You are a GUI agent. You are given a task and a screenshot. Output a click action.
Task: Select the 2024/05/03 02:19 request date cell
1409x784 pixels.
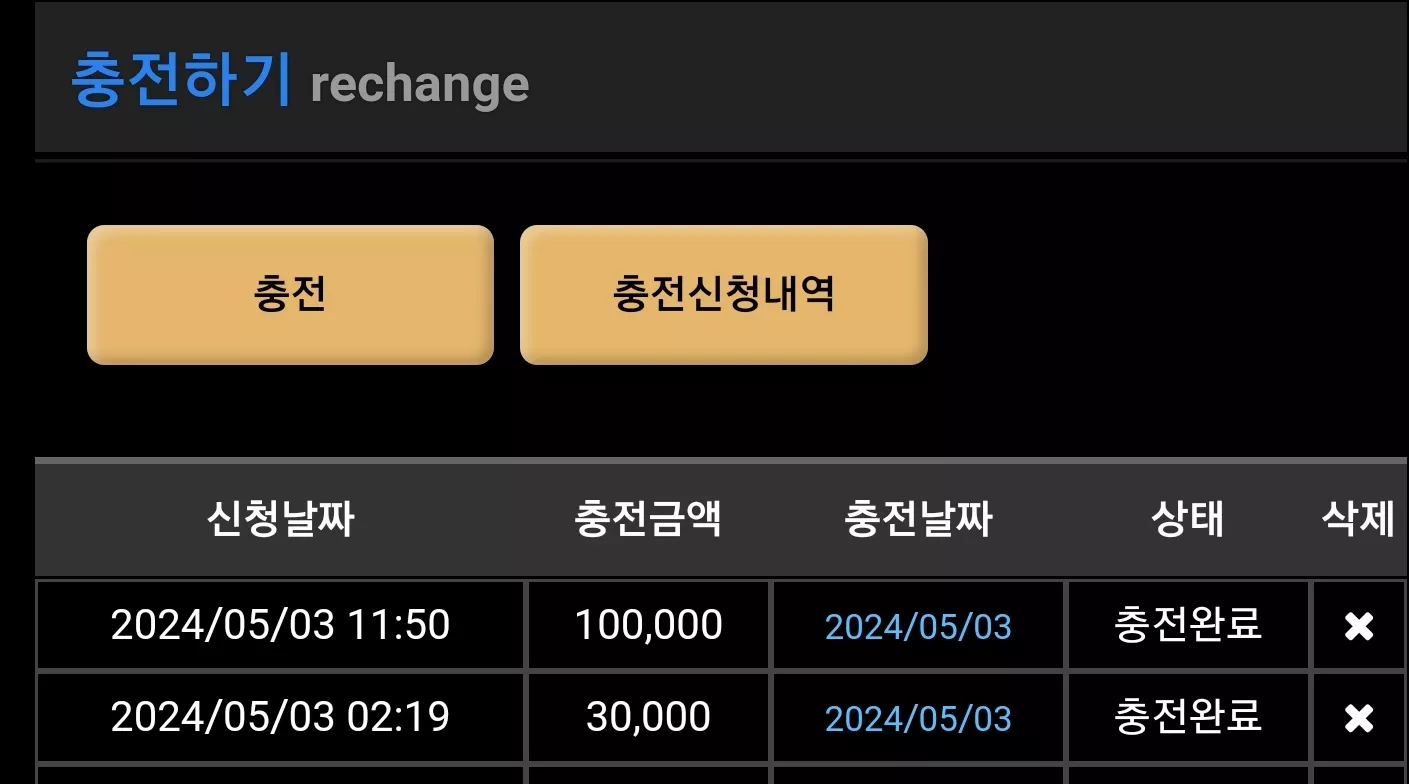(280, 718)
